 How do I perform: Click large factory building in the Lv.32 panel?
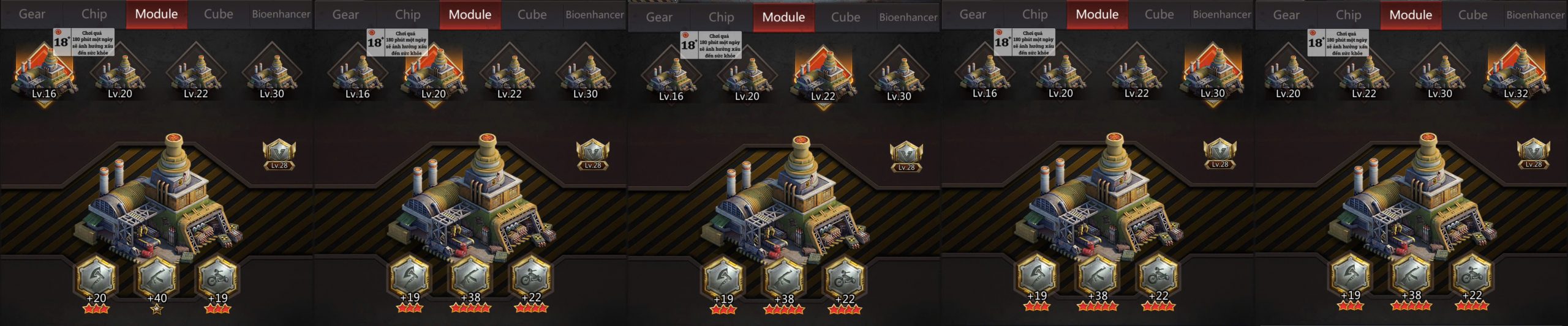[1412, 196]
